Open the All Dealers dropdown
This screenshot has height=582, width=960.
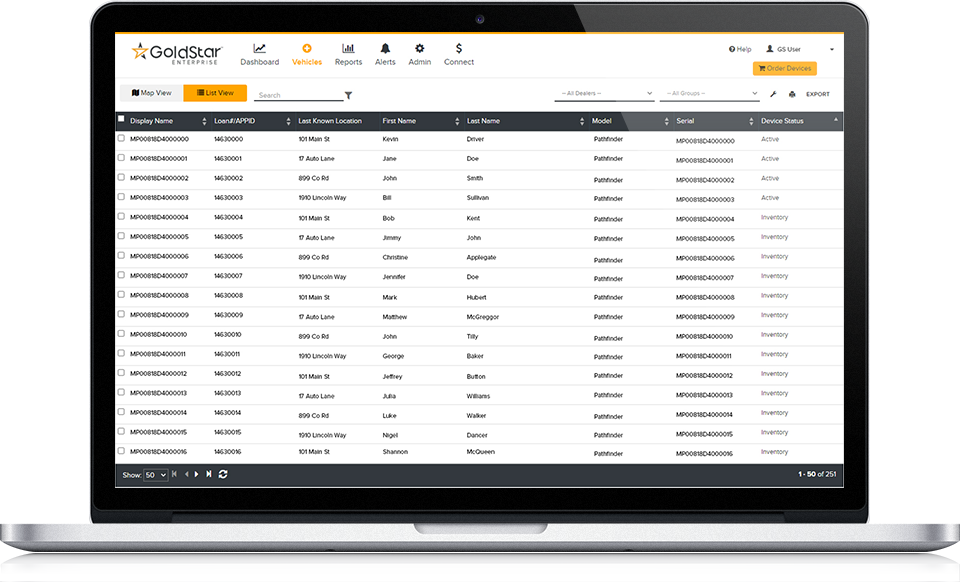point(604,94)
